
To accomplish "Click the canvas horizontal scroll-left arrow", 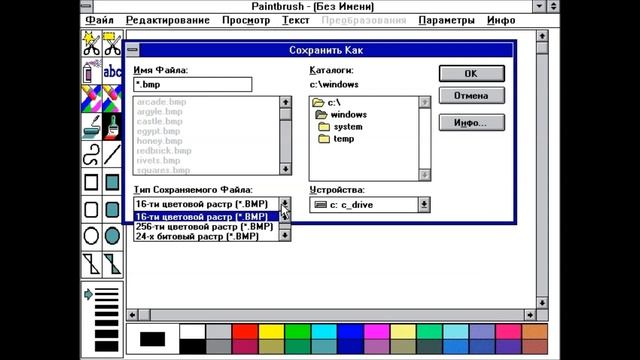I will coord(132,315).
